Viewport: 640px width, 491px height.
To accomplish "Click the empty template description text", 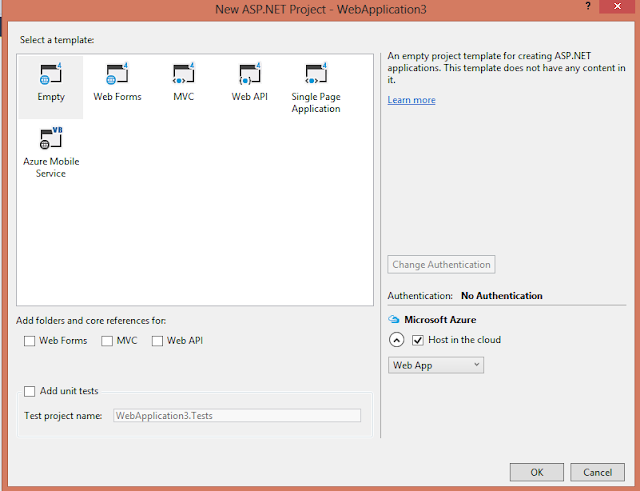I will (x=506, y=68).
